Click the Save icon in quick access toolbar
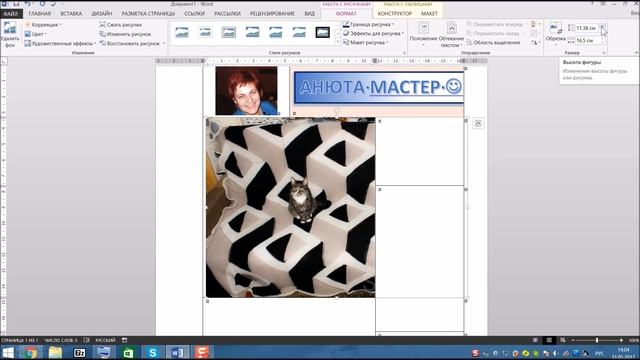 16,4
